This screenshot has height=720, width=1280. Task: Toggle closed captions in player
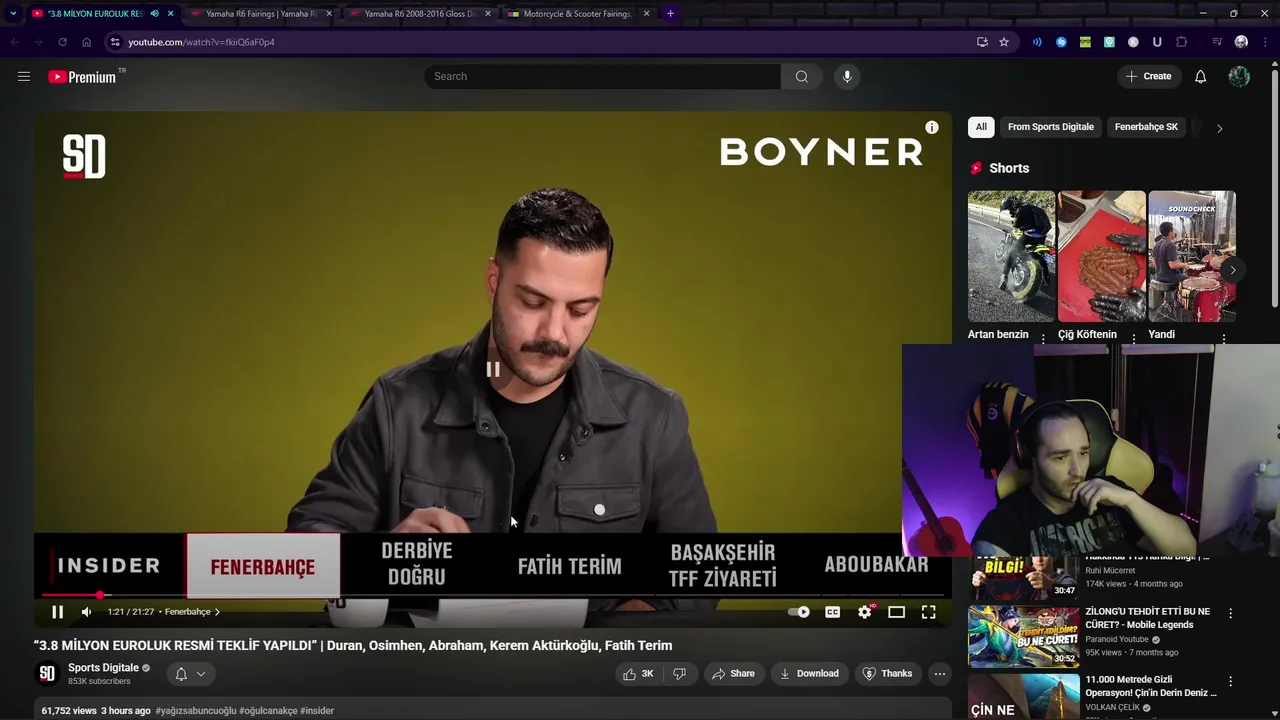pyautogui.click(x=832, y=612)
